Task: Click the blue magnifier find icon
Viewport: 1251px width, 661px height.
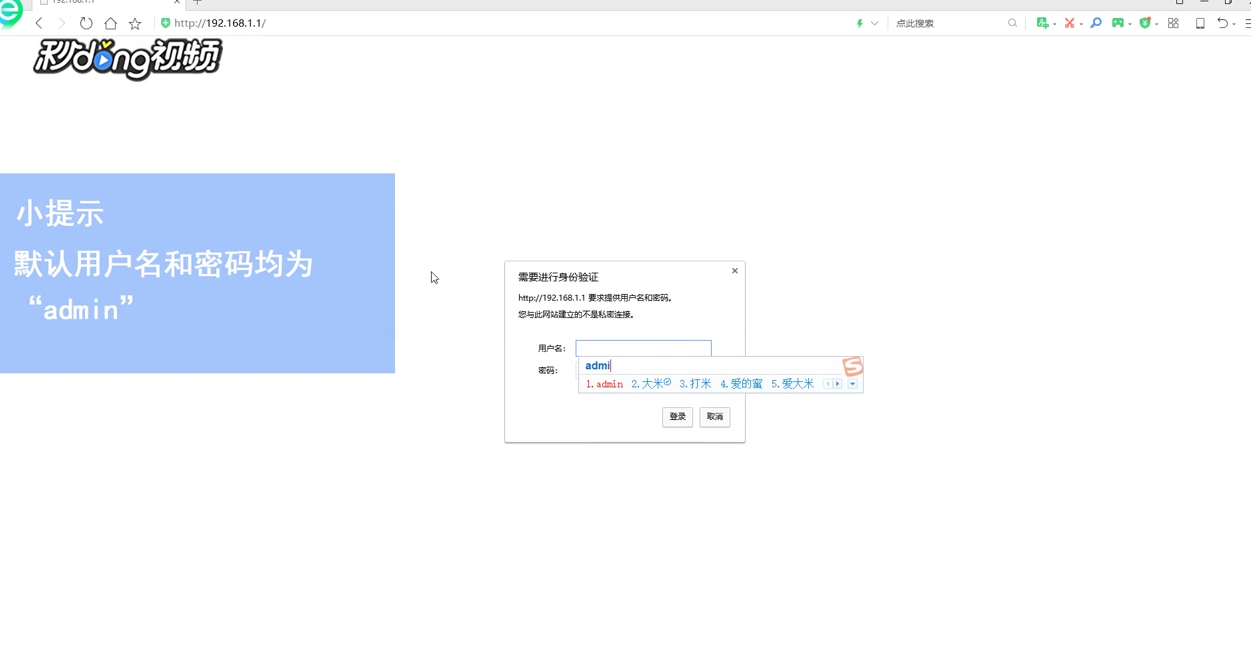Action: 1096,23
